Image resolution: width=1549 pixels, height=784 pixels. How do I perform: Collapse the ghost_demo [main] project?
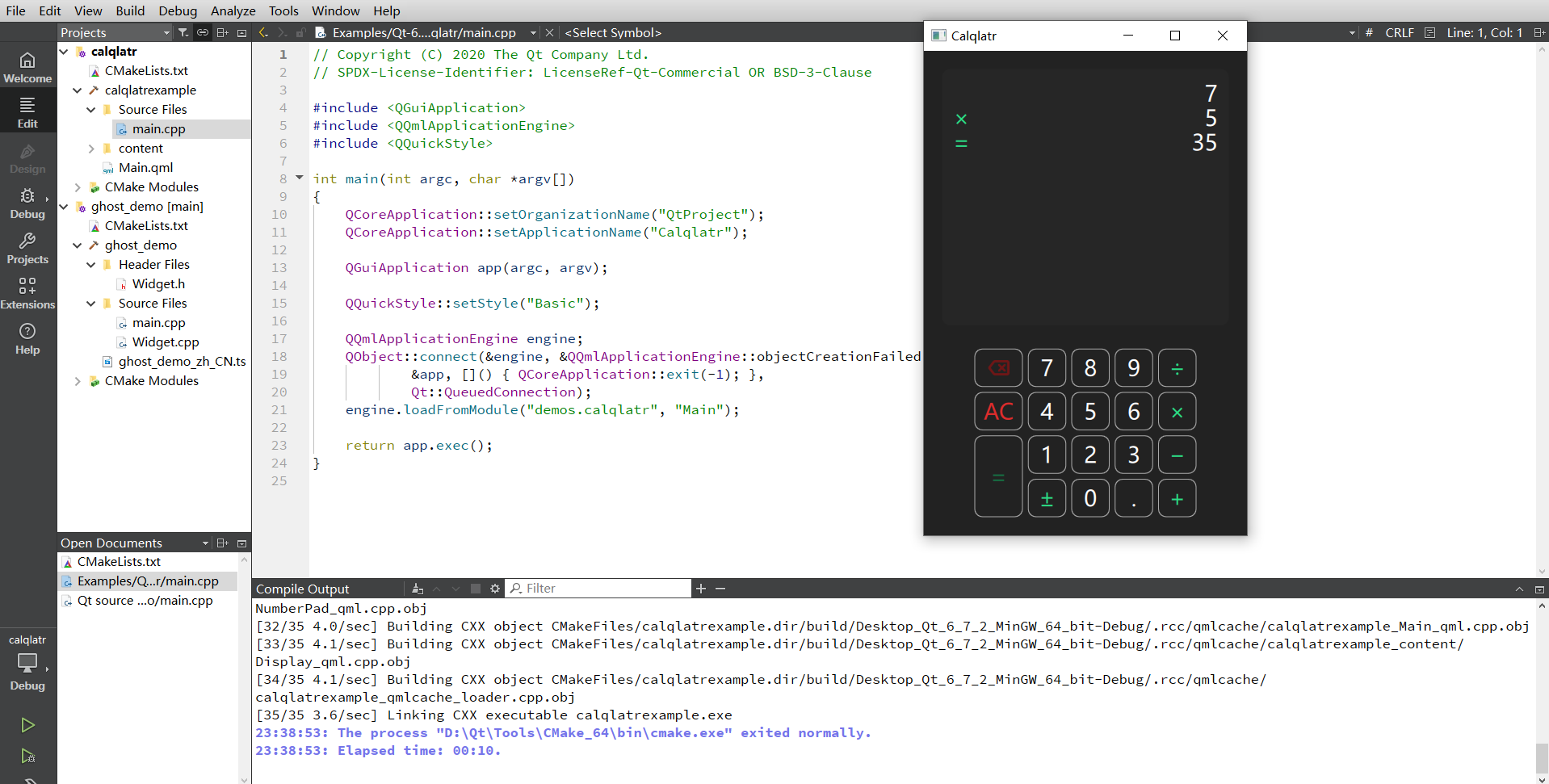(64, 207)
